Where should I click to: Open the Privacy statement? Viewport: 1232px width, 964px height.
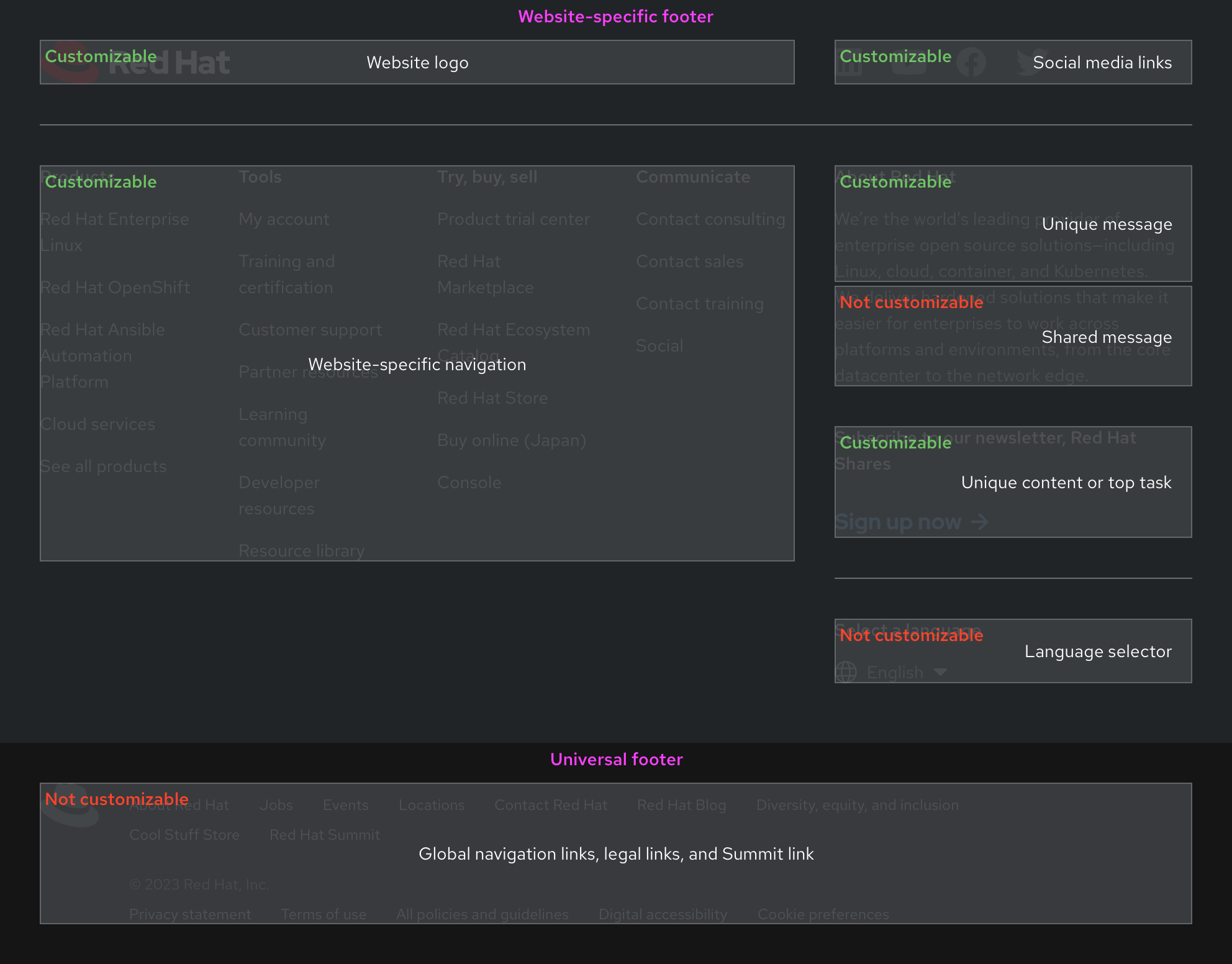[x=190, y=914]
